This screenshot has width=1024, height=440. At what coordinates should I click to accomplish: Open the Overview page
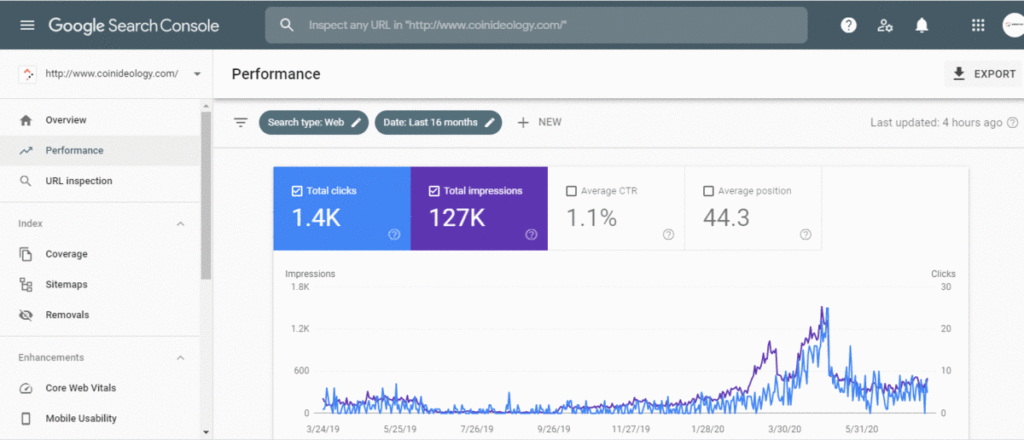100,120
